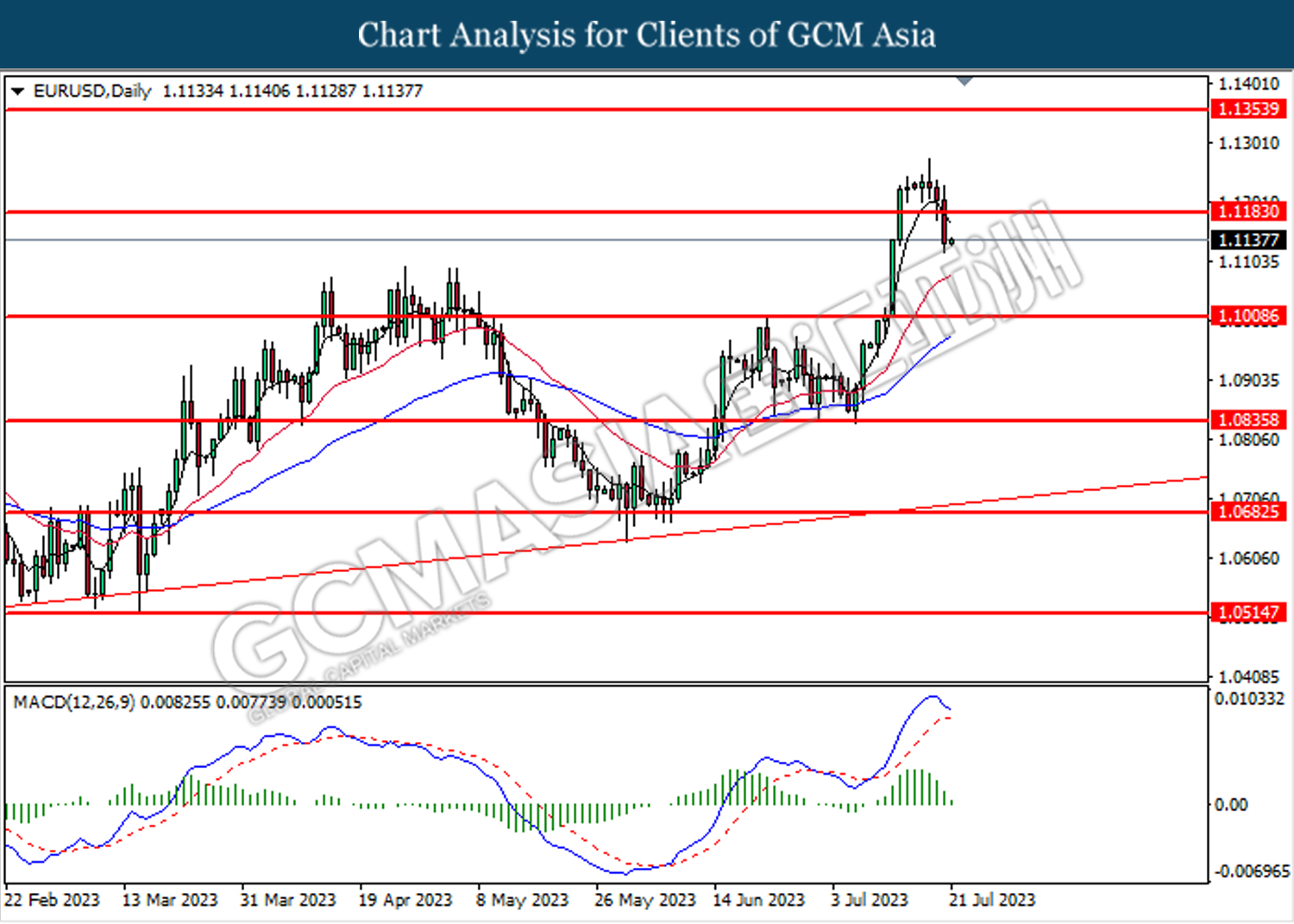Click the EURUSD chart menu triangle
1294x924 pixels.
17,91
